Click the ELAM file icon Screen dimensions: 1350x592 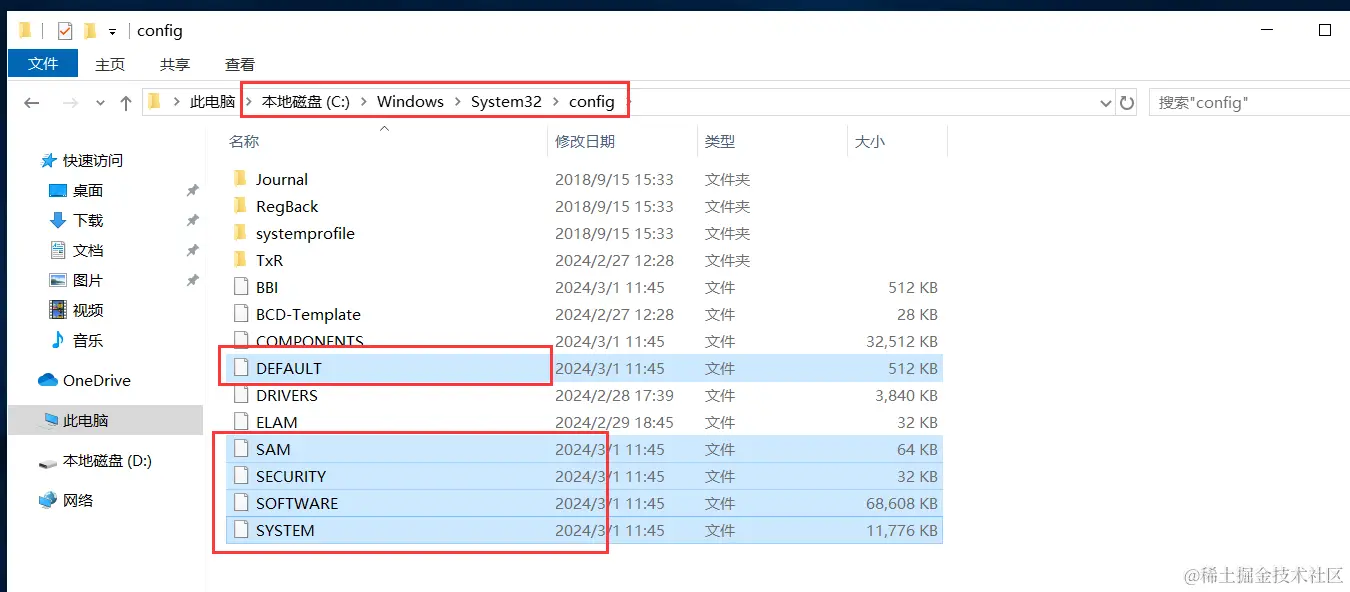(240, 422)
